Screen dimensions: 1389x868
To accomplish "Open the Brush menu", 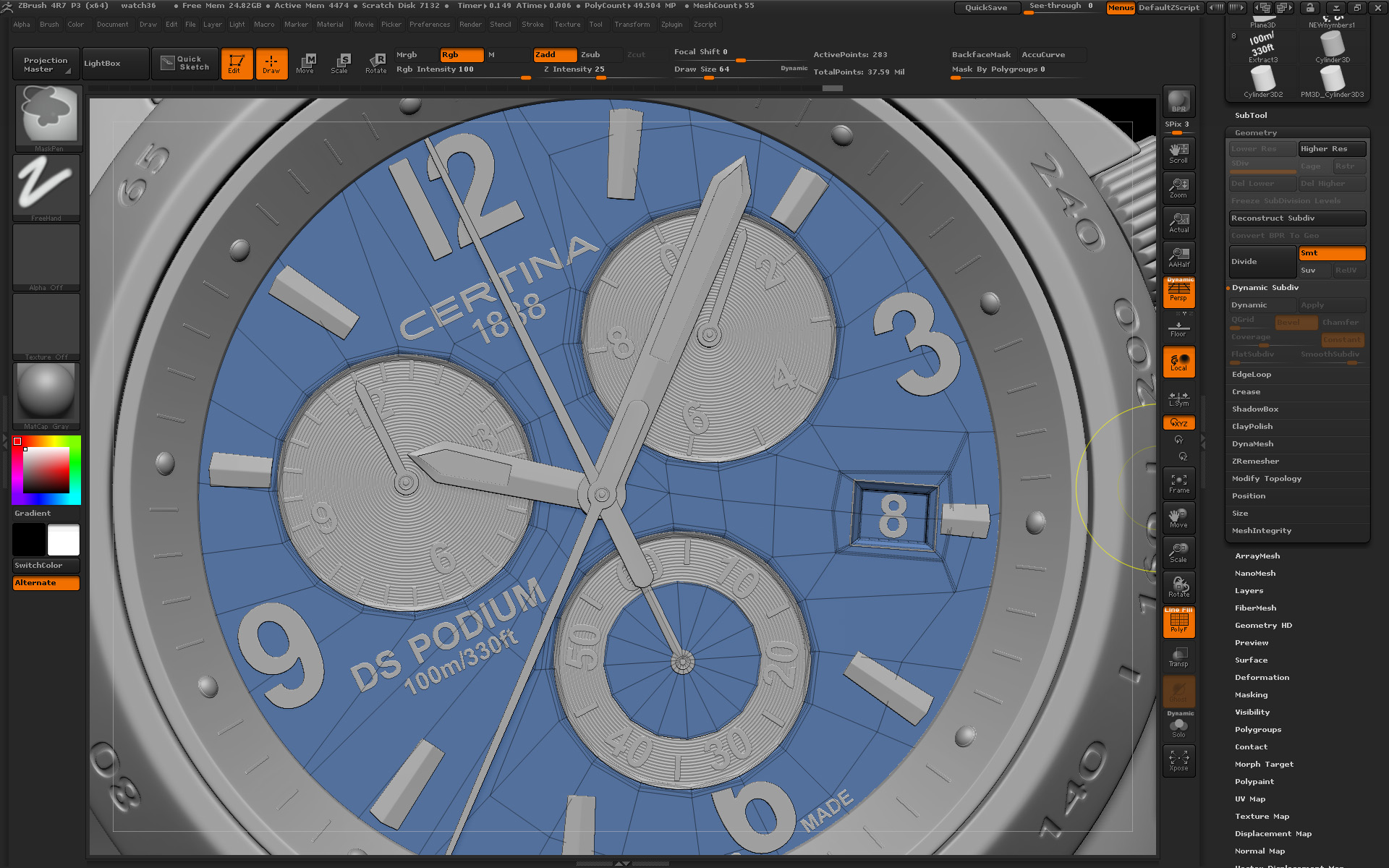I will [50, 25].
